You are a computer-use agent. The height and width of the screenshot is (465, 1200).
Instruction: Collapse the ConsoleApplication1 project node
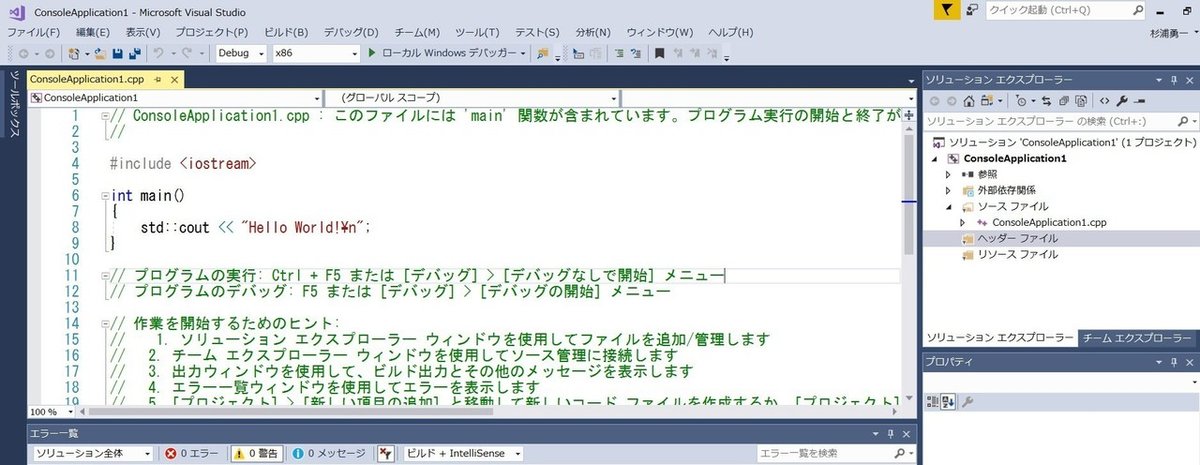point(935,158)
